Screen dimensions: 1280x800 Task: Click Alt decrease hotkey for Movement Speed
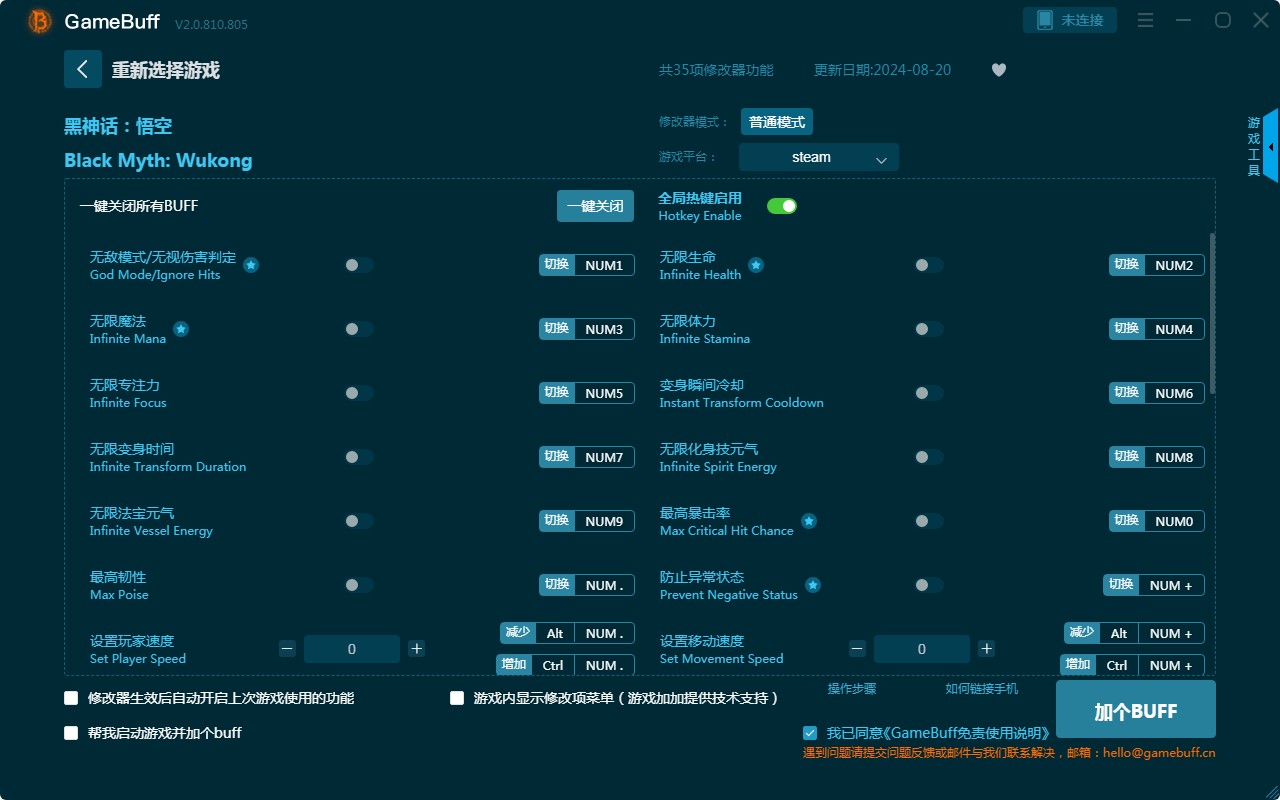[1119, 633]
